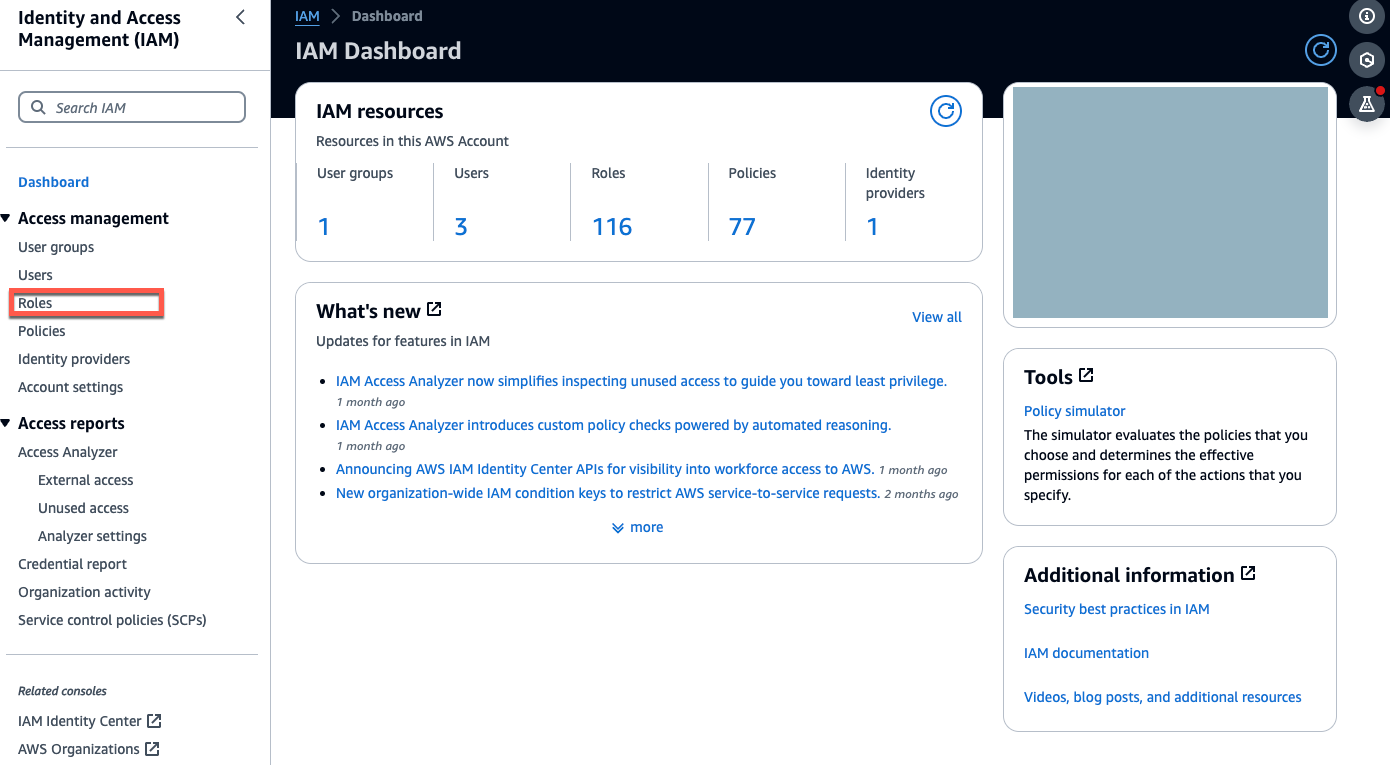Open AWS CloudShell from the top bar

(x=1367, y=60)
